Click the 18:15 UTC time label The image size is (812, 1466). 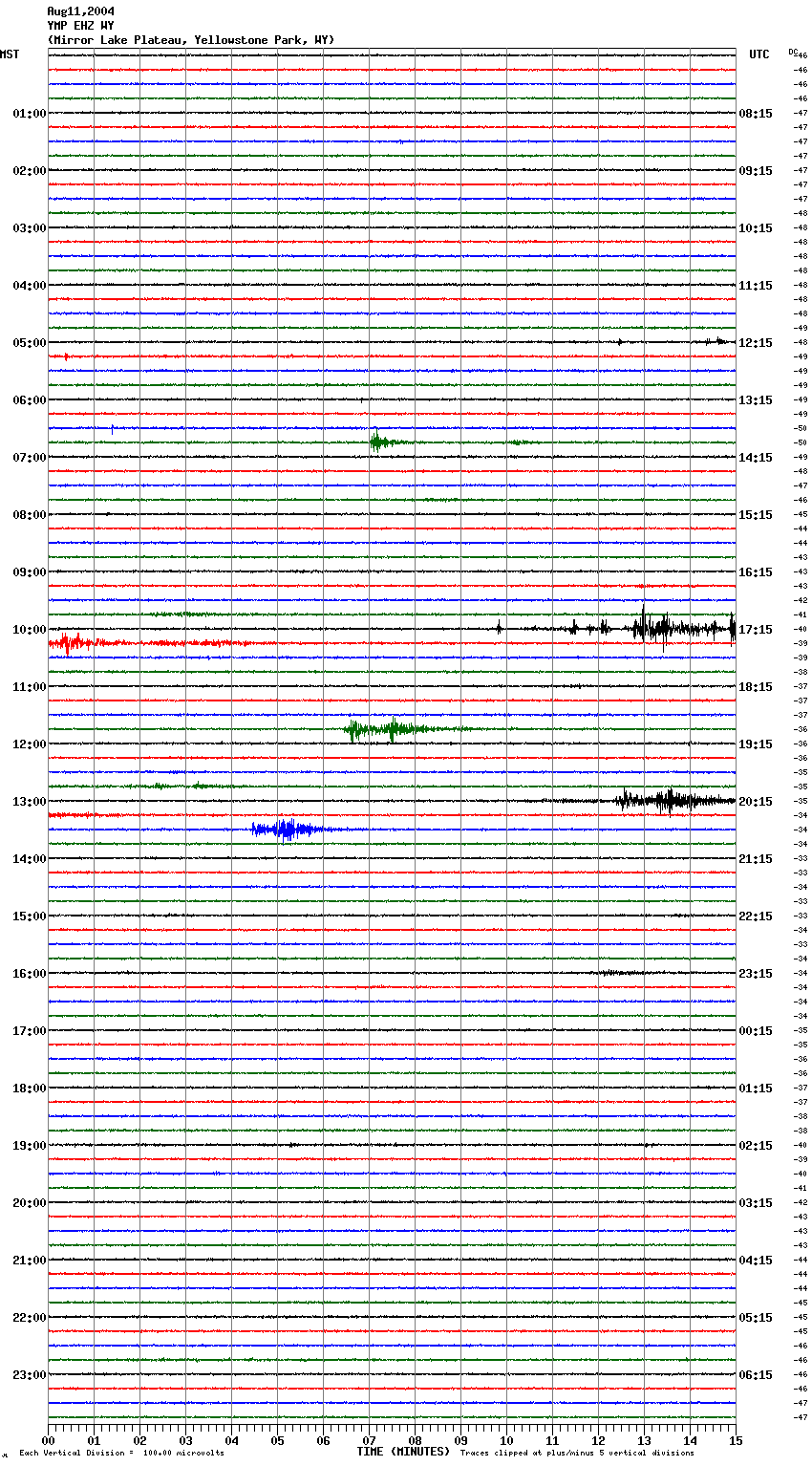[x=756, y=687]
